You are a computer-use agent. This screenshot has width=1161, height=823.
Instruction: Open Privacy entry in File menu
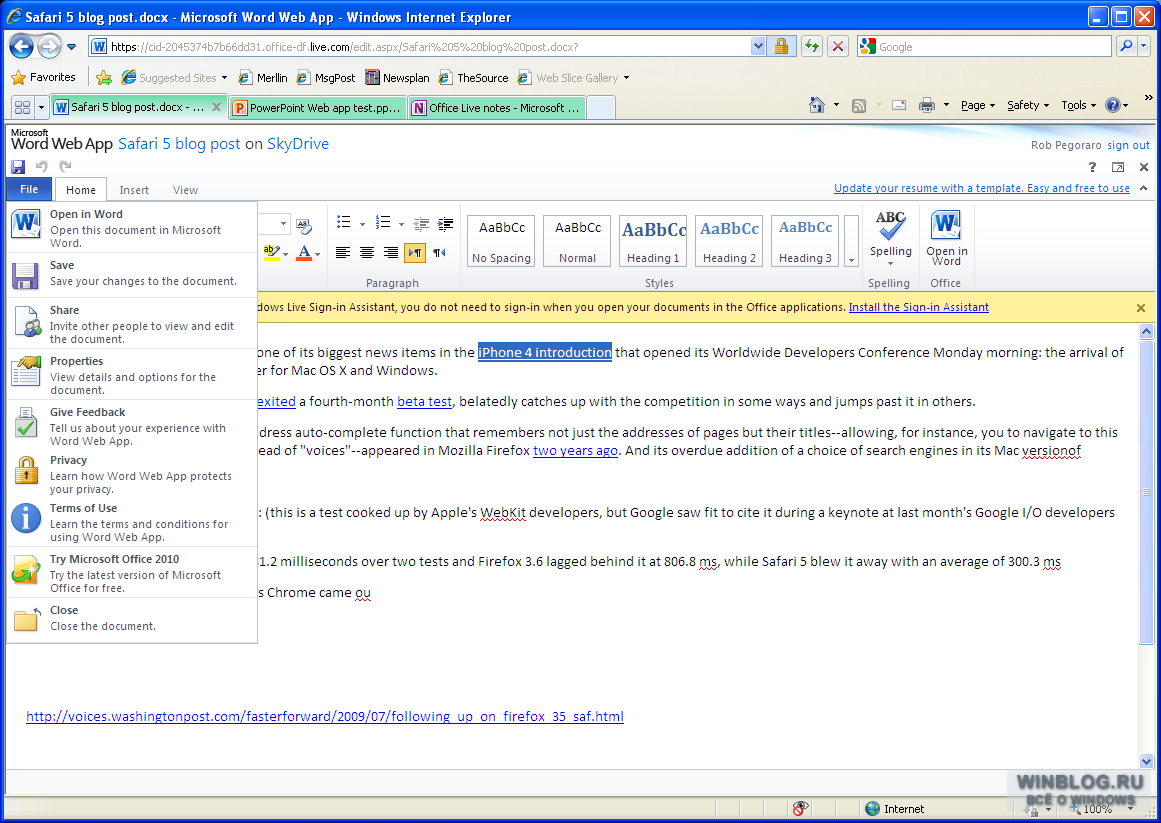pos(132,474)
